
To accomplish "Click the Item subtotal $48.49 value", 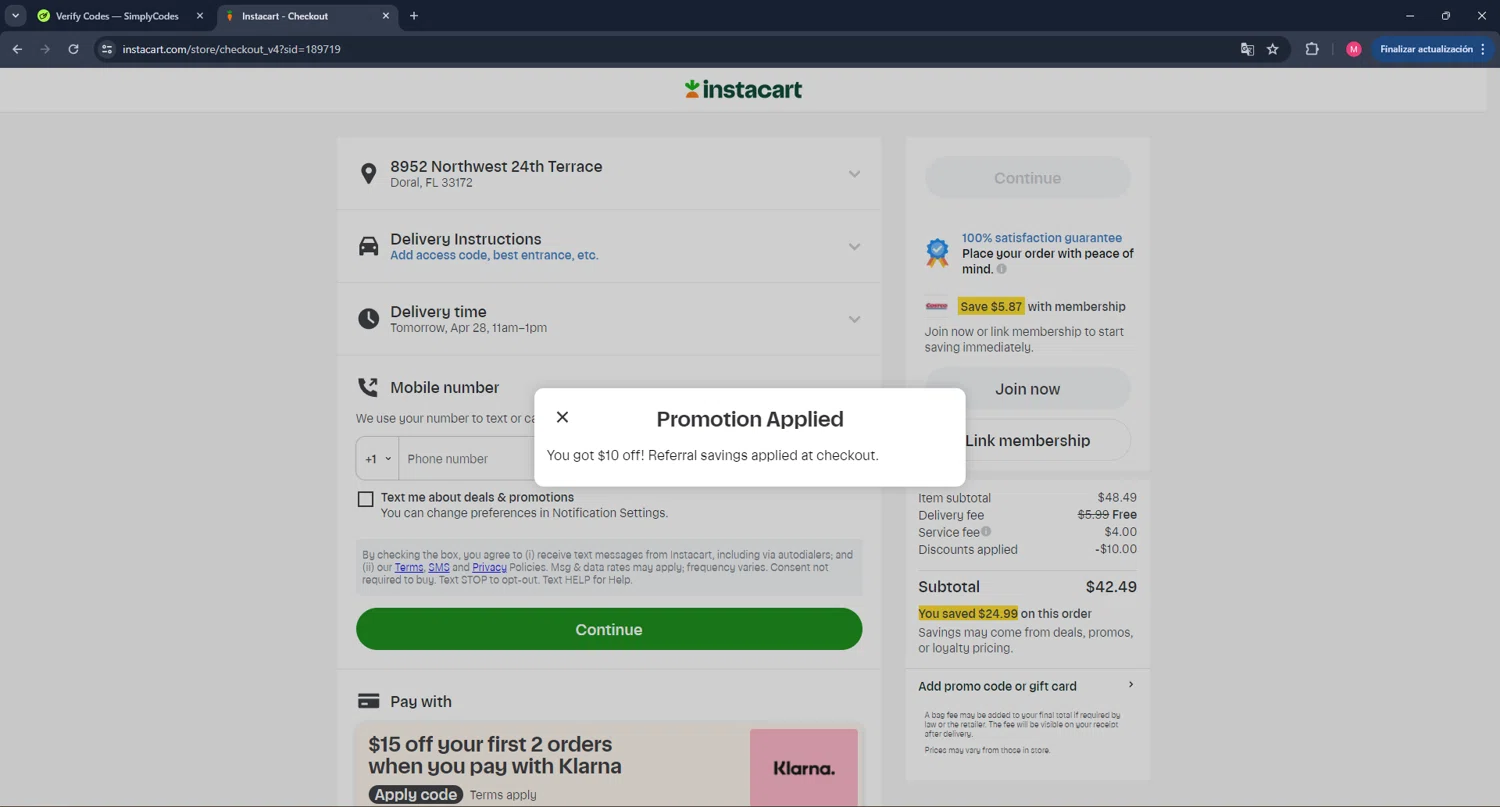I will (x=1117, y=497).
